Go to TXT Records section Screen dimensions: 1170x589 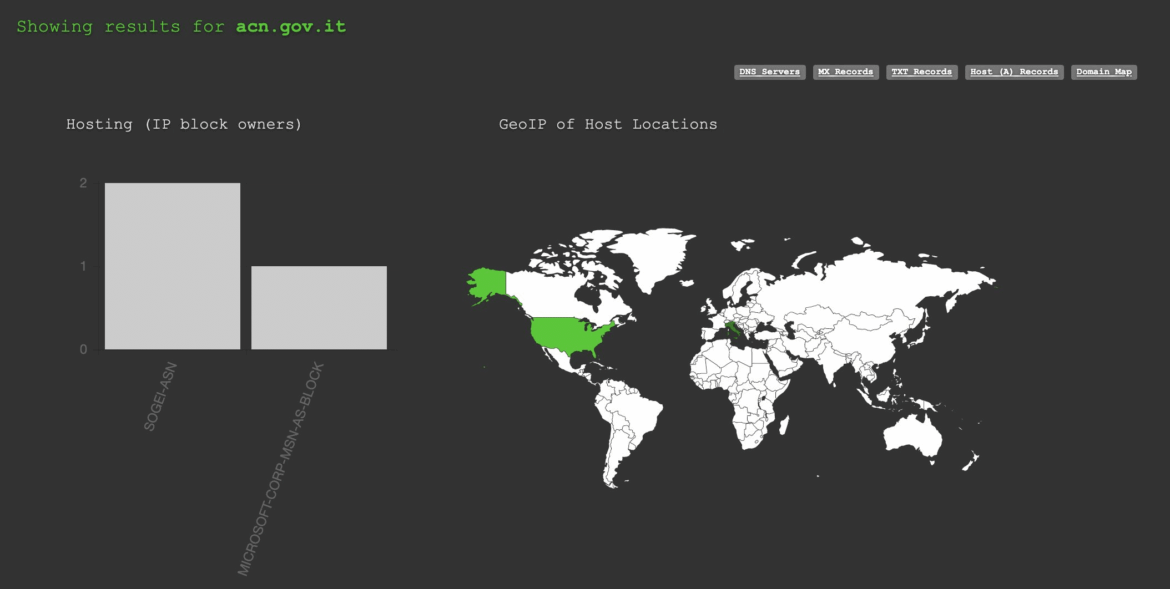click(921, 72)
